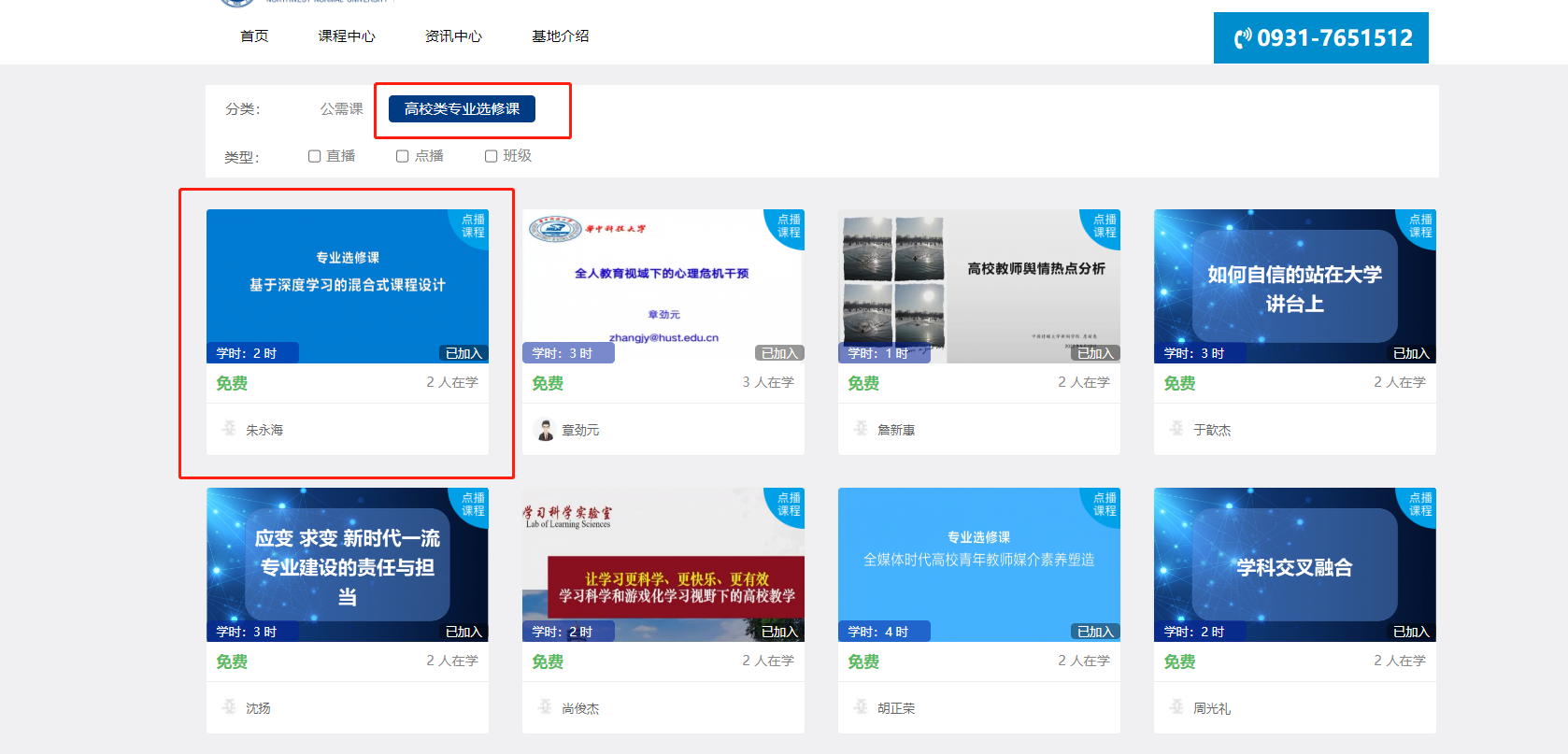Click the avatar icon beside 周光礼

pos(1176,707)
